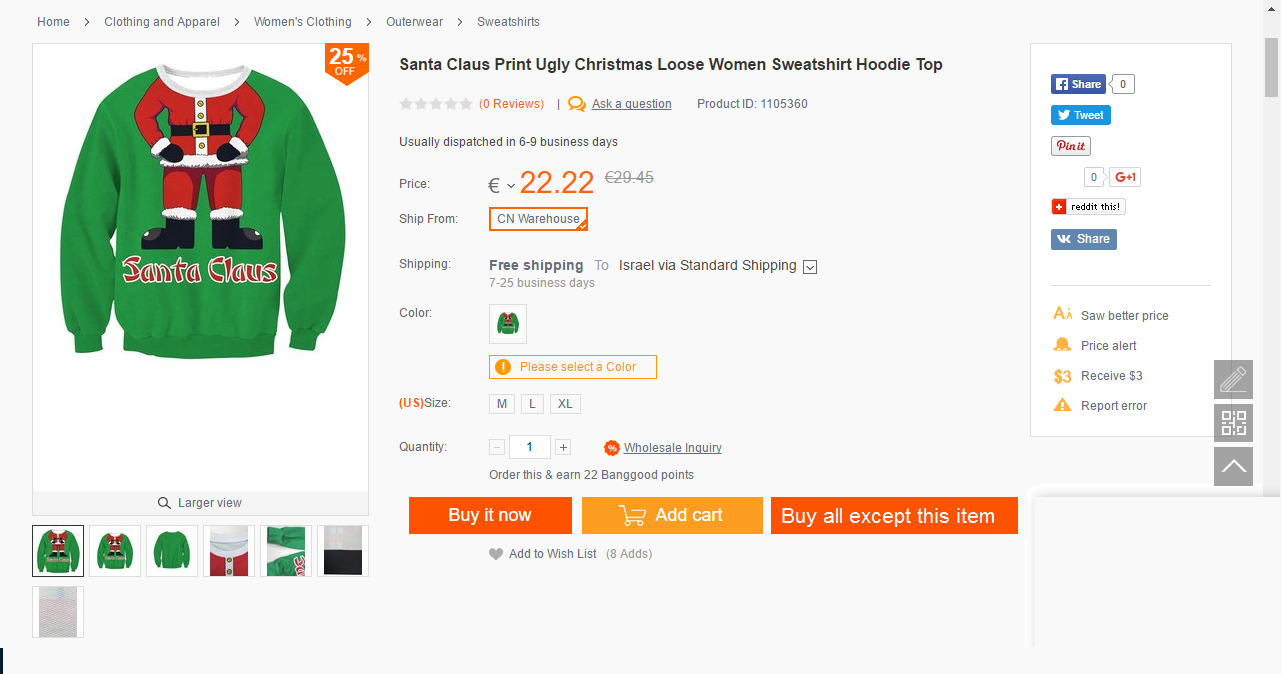Expand shipping destination and method dropdown
The height and width of the screenshot is (674, 1282).
(810, 266)
